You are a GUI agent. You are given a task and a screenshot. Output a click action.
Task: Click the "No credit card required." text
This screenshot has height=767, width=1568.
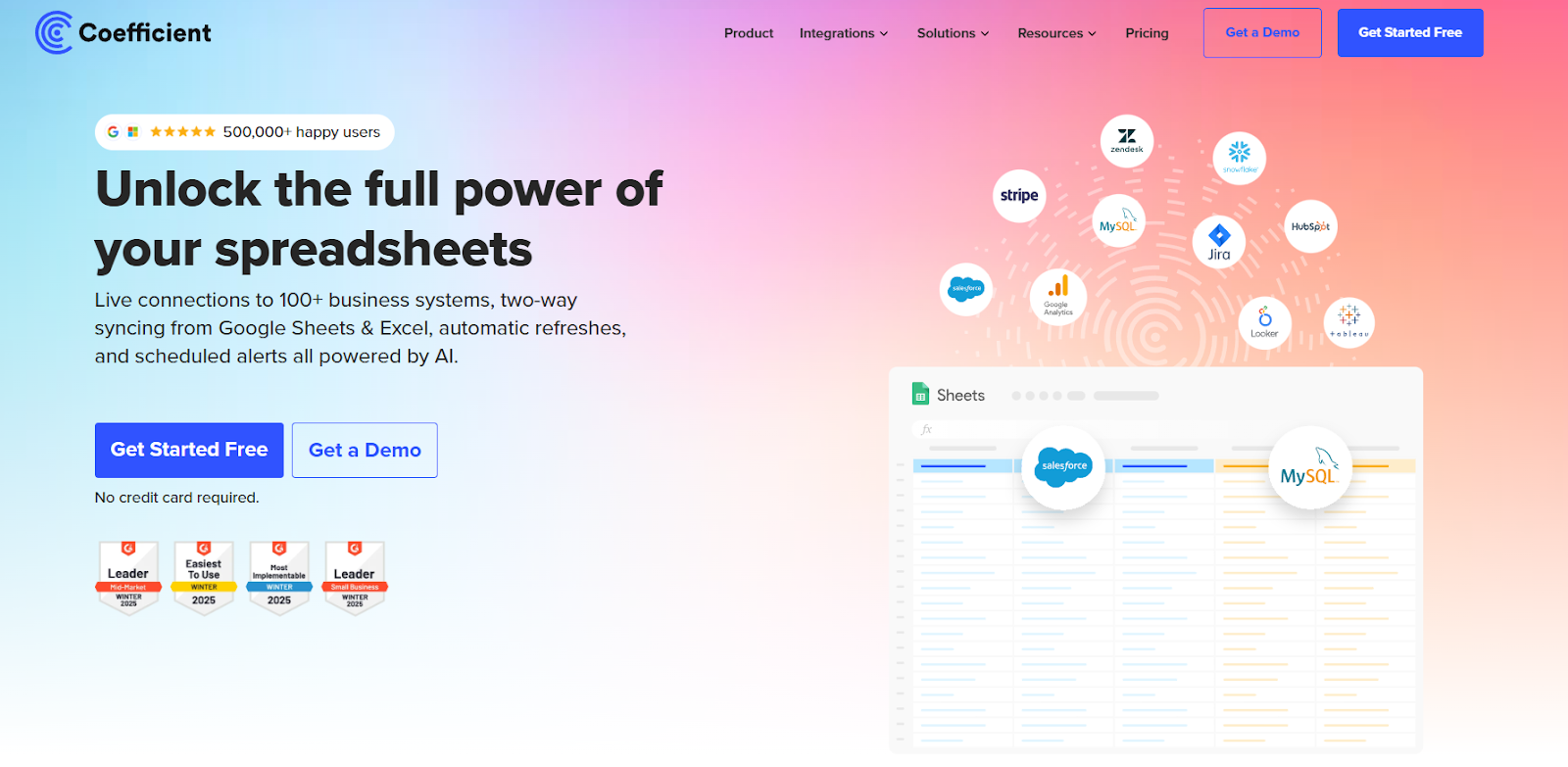click(x=177, y=498)
